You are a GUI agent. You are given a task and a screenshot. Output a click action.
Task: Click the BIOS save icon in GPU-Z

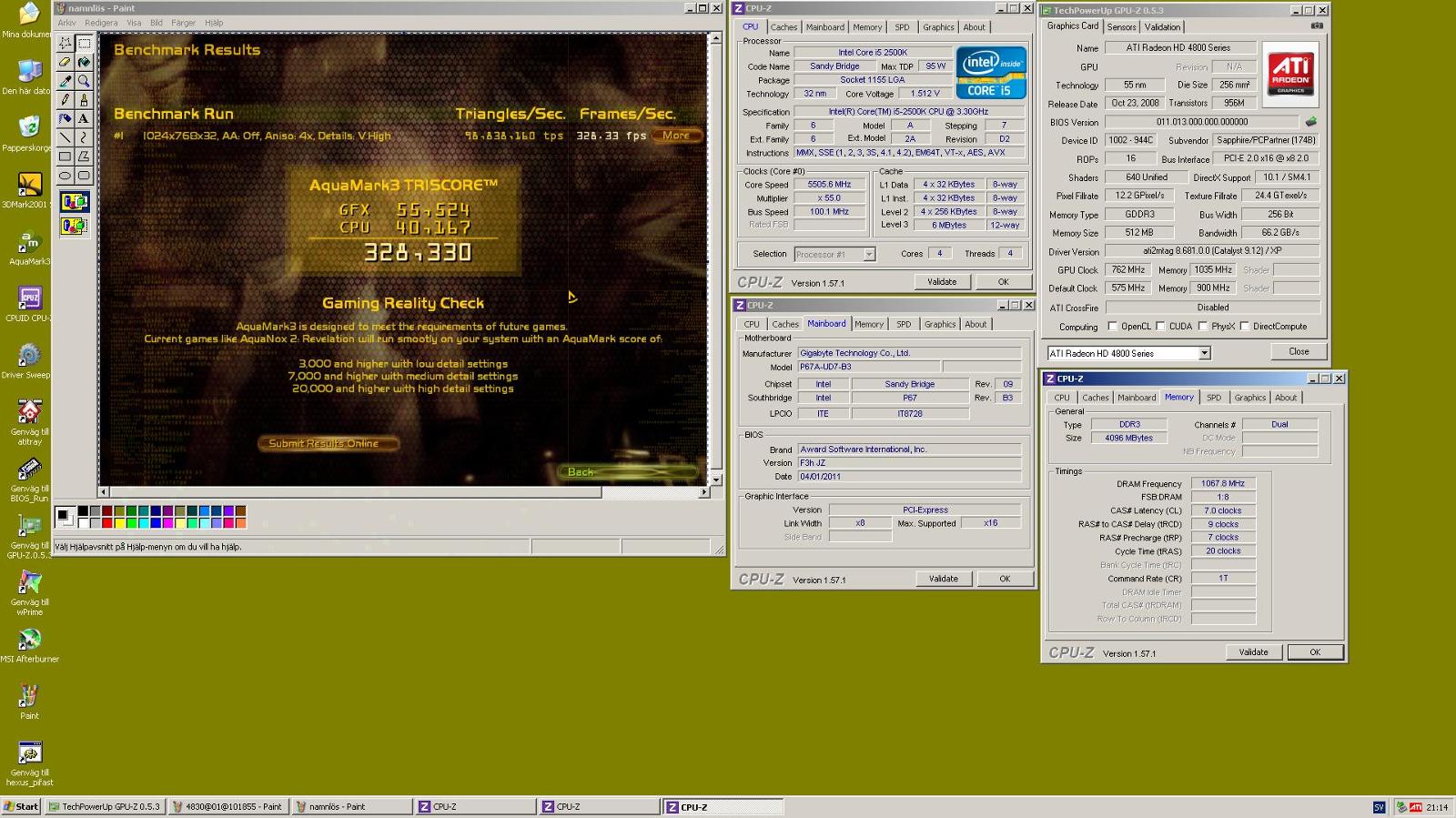(x=1311, y=121)
